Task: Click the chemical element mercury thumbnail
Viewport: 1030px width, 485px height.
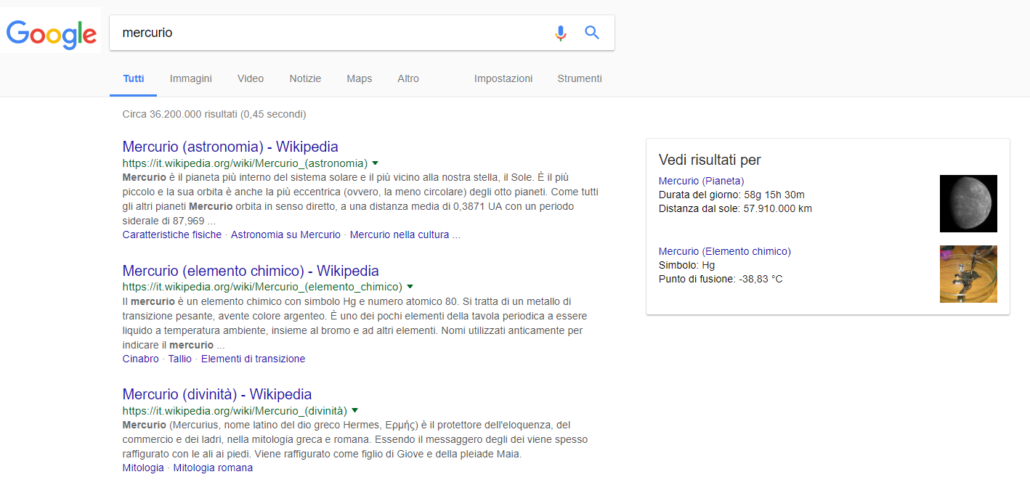Action: (968, 274)
